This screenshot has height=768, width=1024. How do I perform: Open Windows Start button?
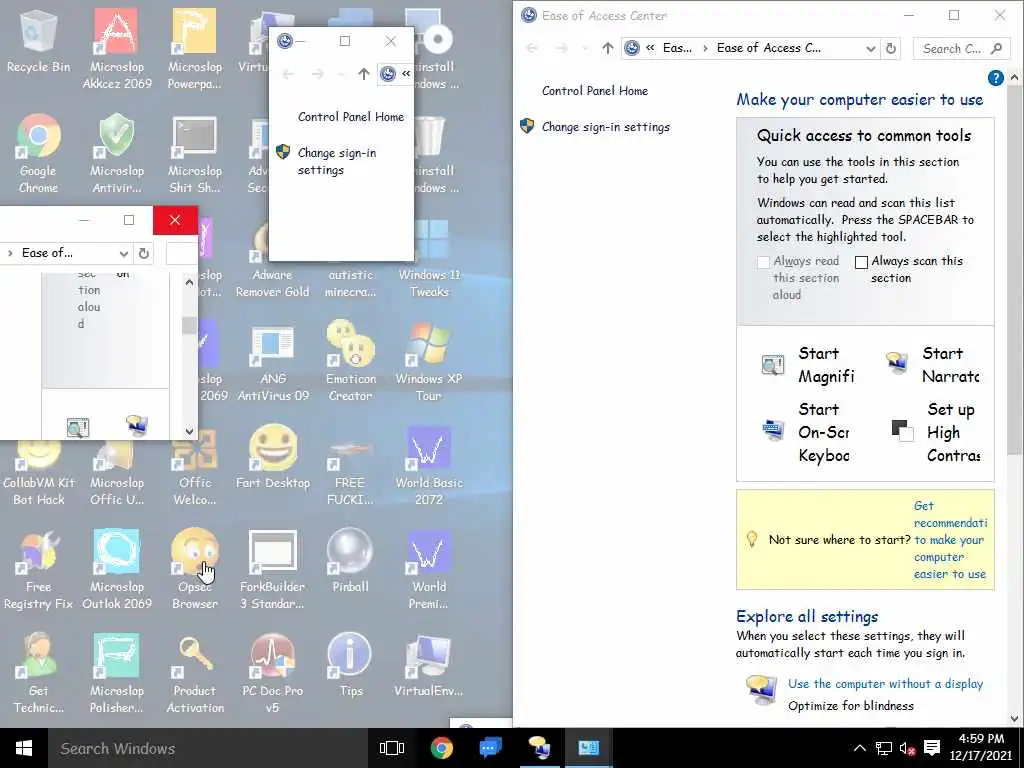24,748
